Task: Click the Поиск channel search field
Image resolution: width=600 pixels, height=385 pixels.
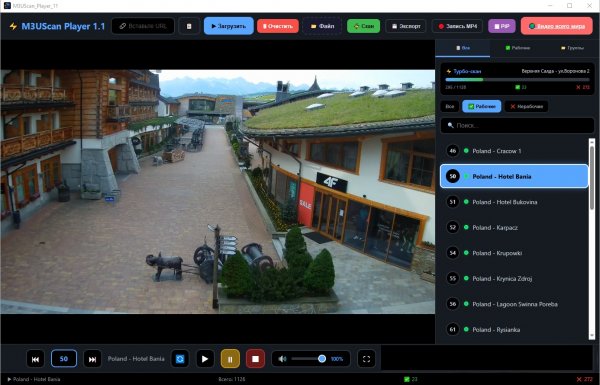Action: pos(517,125)
